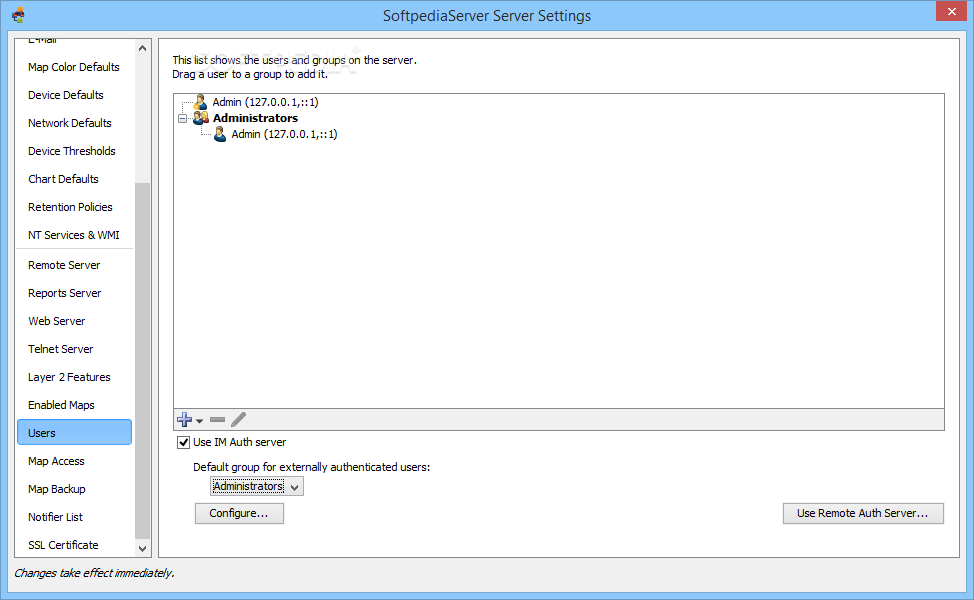Open the add button's dropdown arrow
This screenshot has width=974, height=600.
tap(199, 421)
